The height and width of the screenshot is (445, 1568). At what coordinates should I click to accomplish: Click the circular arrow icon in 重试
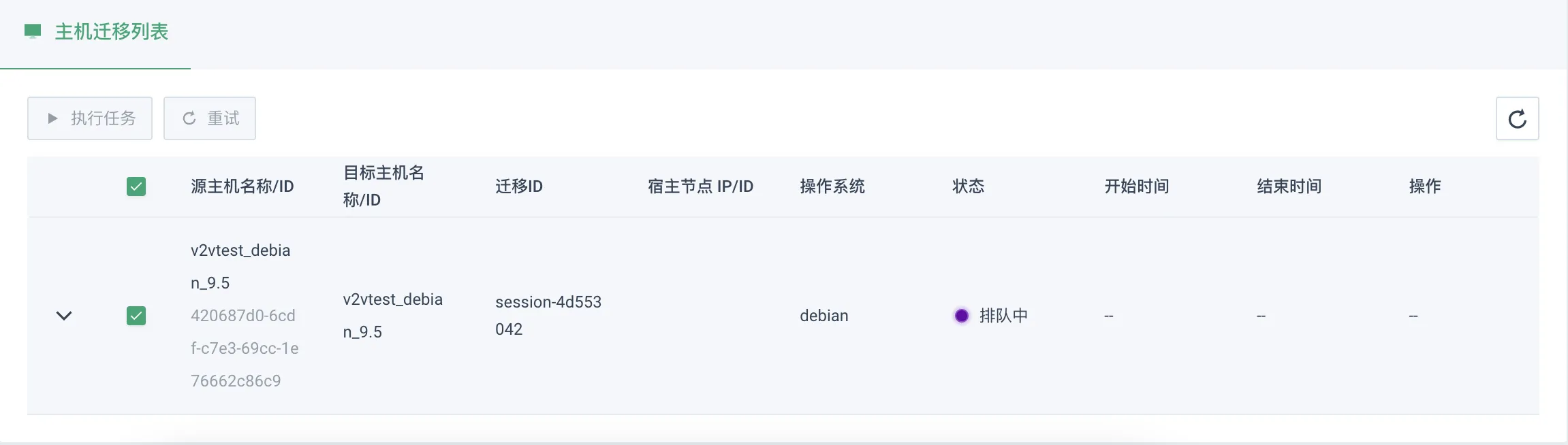(x=189, y=118)
